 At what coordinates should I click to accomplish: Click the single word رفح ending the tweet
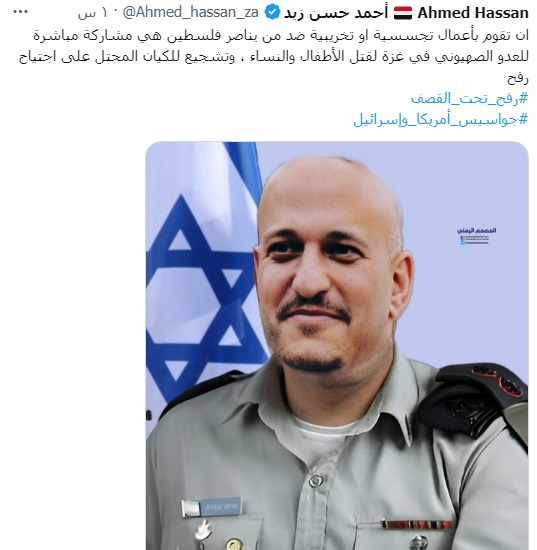(517, 78)
